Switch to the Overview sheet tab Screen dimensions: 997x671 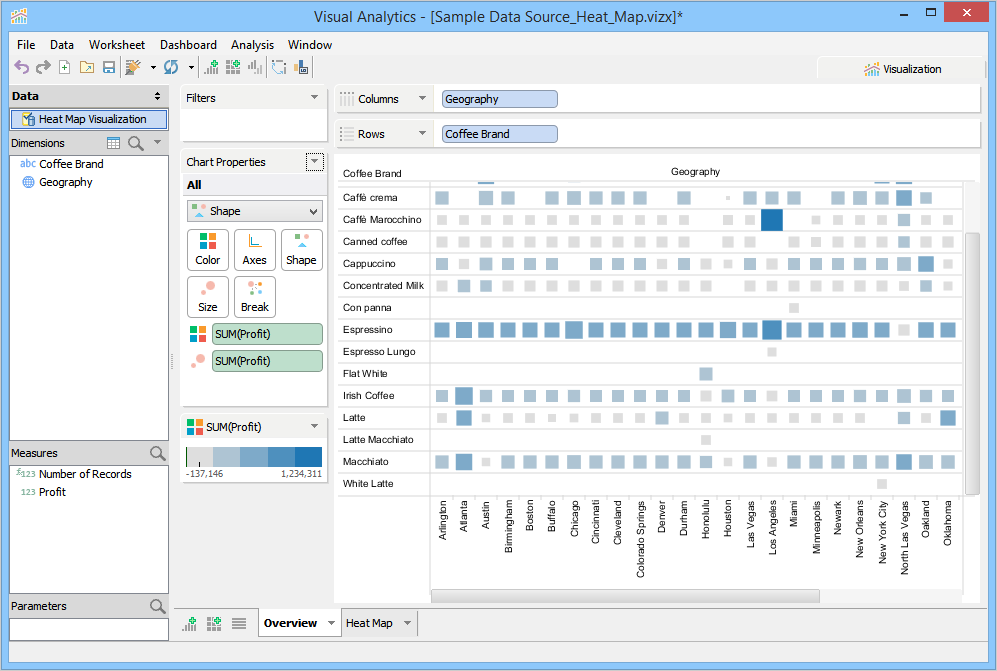[291, 623]
